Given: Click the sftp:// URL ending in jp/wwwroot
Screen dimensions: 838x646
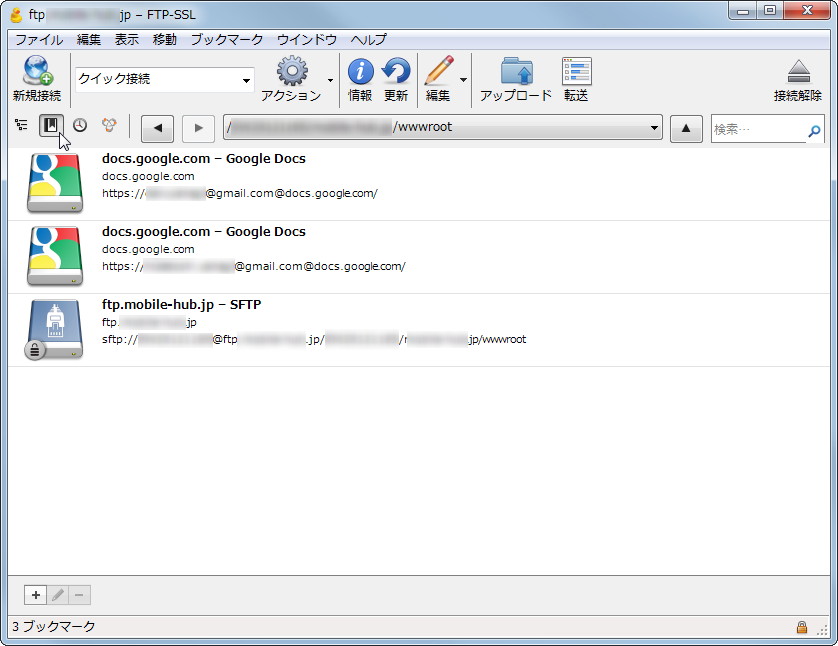Looking at the screenshot, I should 314,339.
